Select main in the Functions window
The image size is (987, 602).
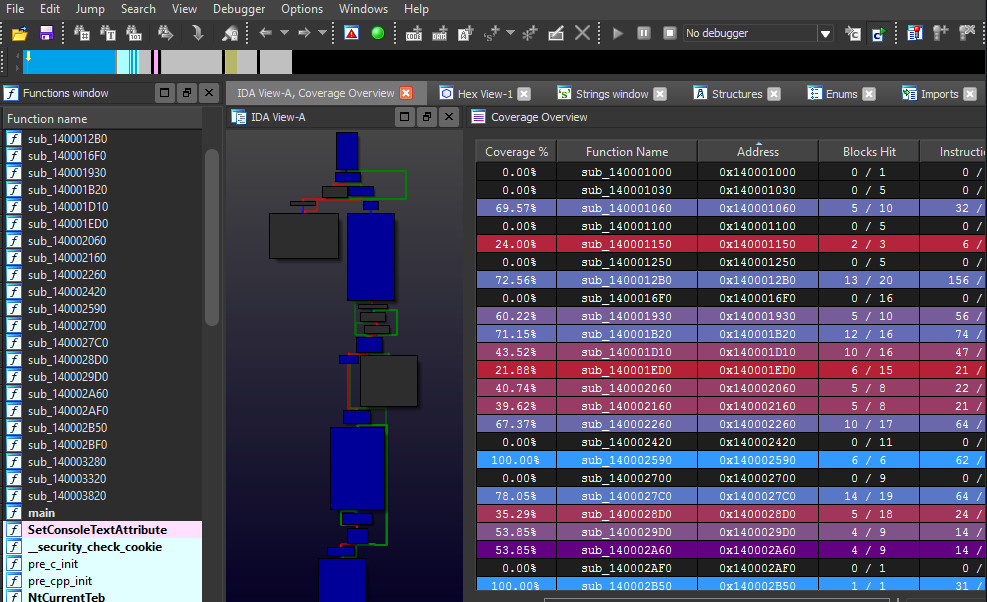(x=42, y=513)
